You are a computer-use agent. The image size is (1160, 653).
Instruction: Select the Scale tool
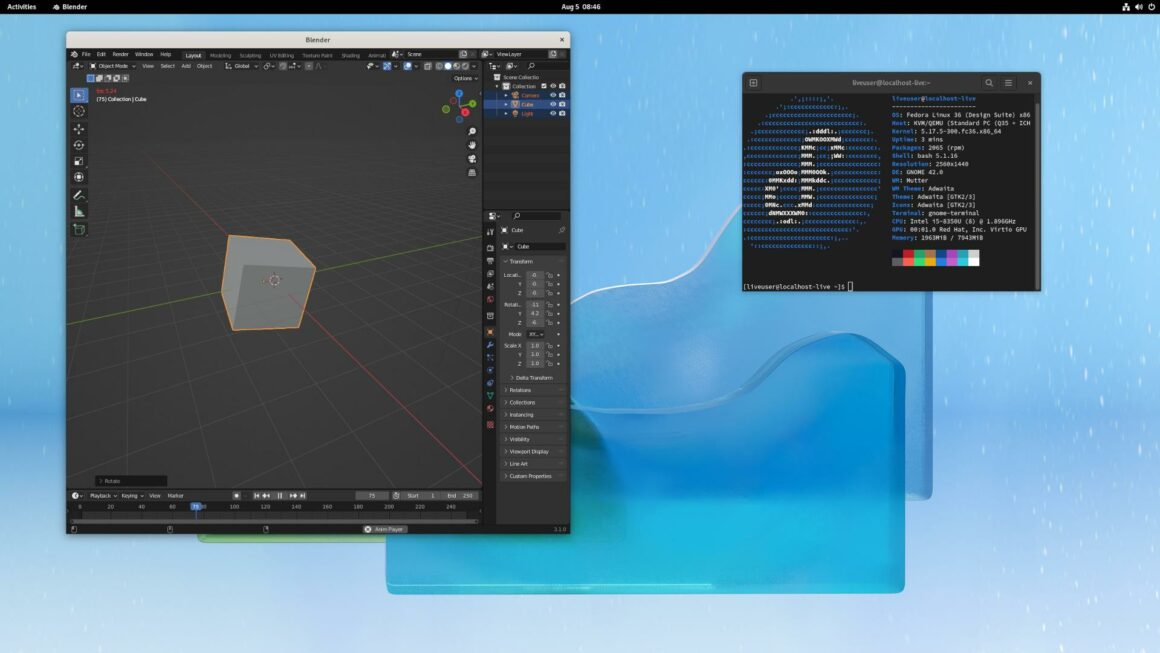(80, 162)
